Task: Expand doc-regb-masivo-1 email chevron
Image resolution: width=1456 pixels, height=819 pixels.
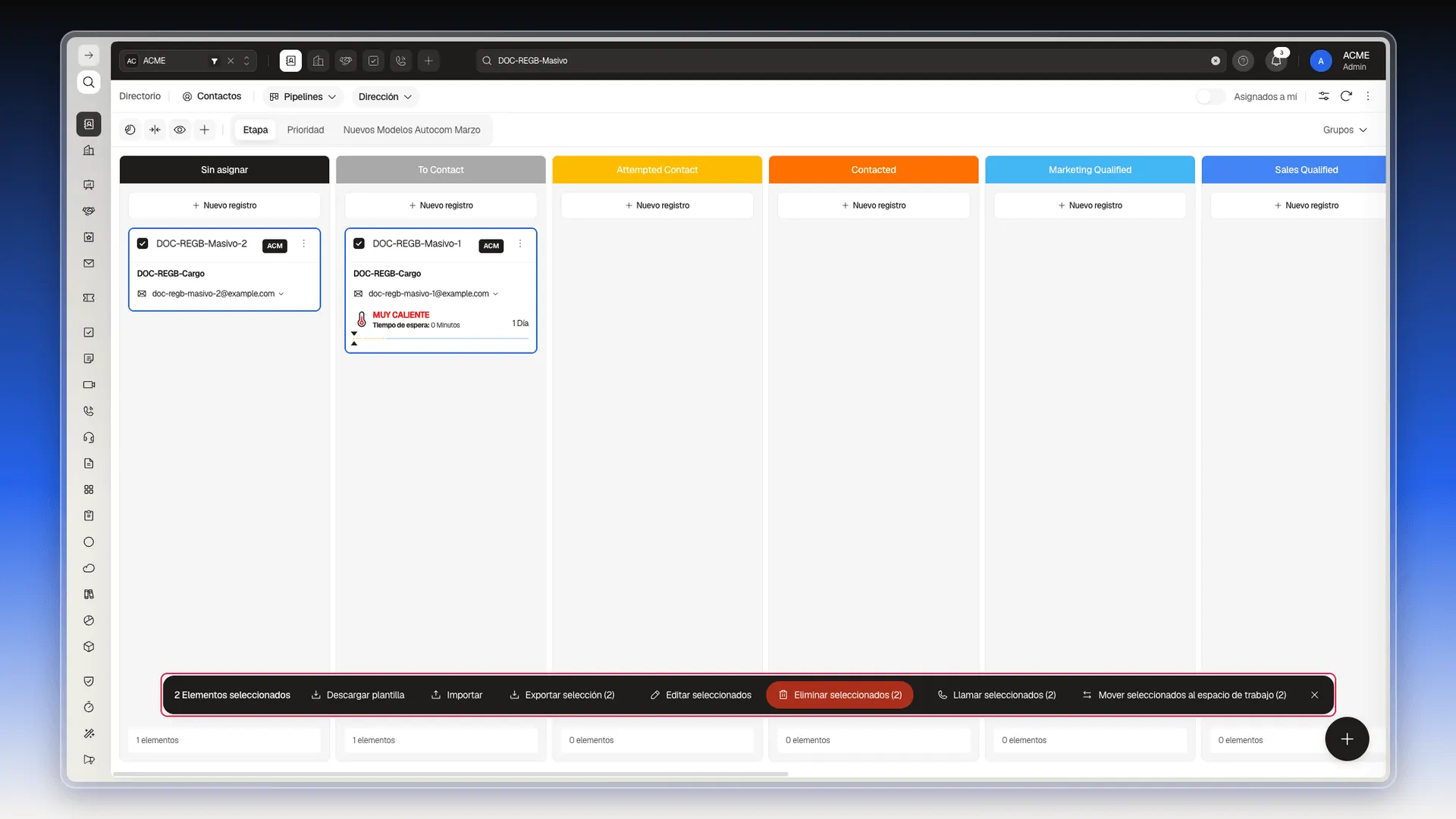Action: (496, 293)
